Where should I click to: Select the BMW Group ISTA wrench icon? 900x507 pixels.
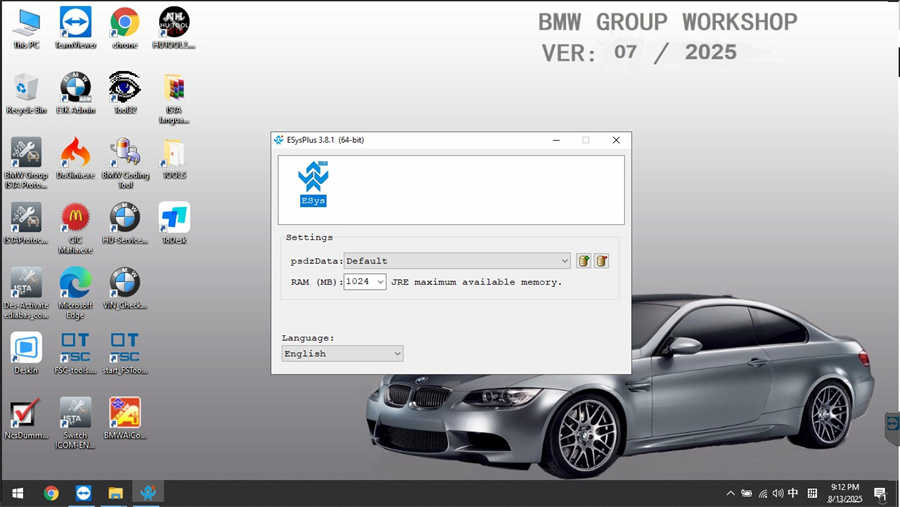pos(26,163)
